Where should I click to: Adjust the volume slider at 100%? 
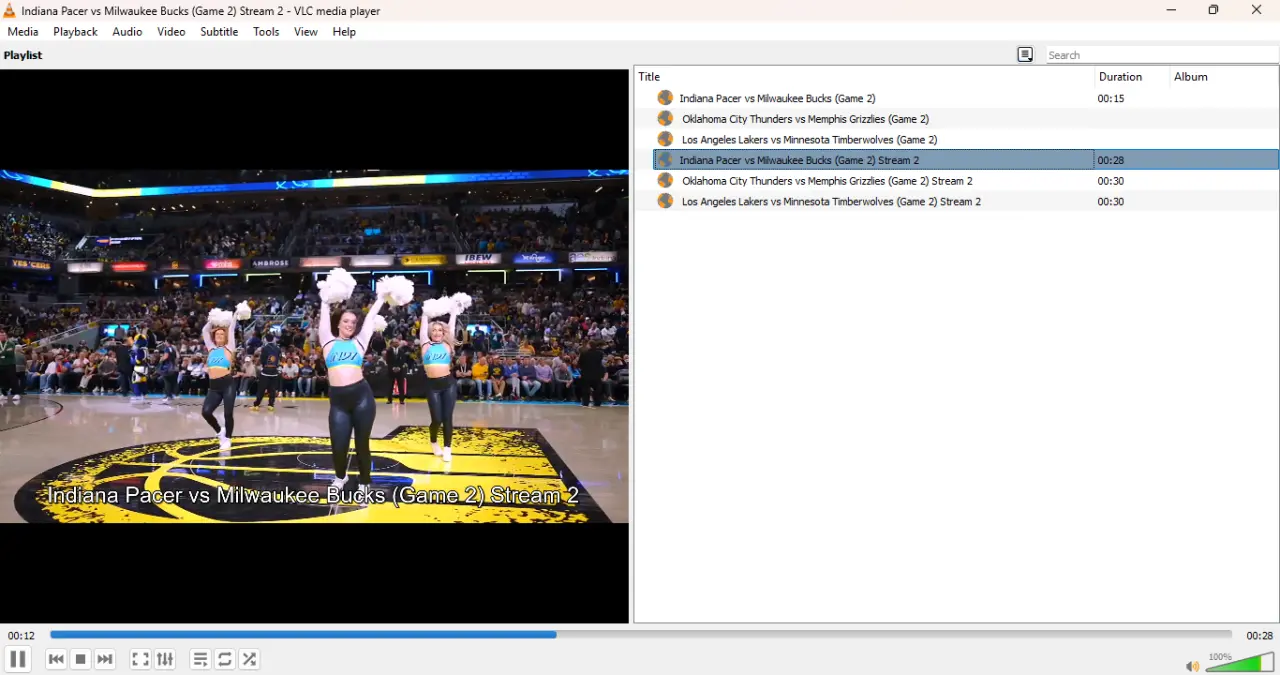pyautogui.click(x=1240, y=662)
